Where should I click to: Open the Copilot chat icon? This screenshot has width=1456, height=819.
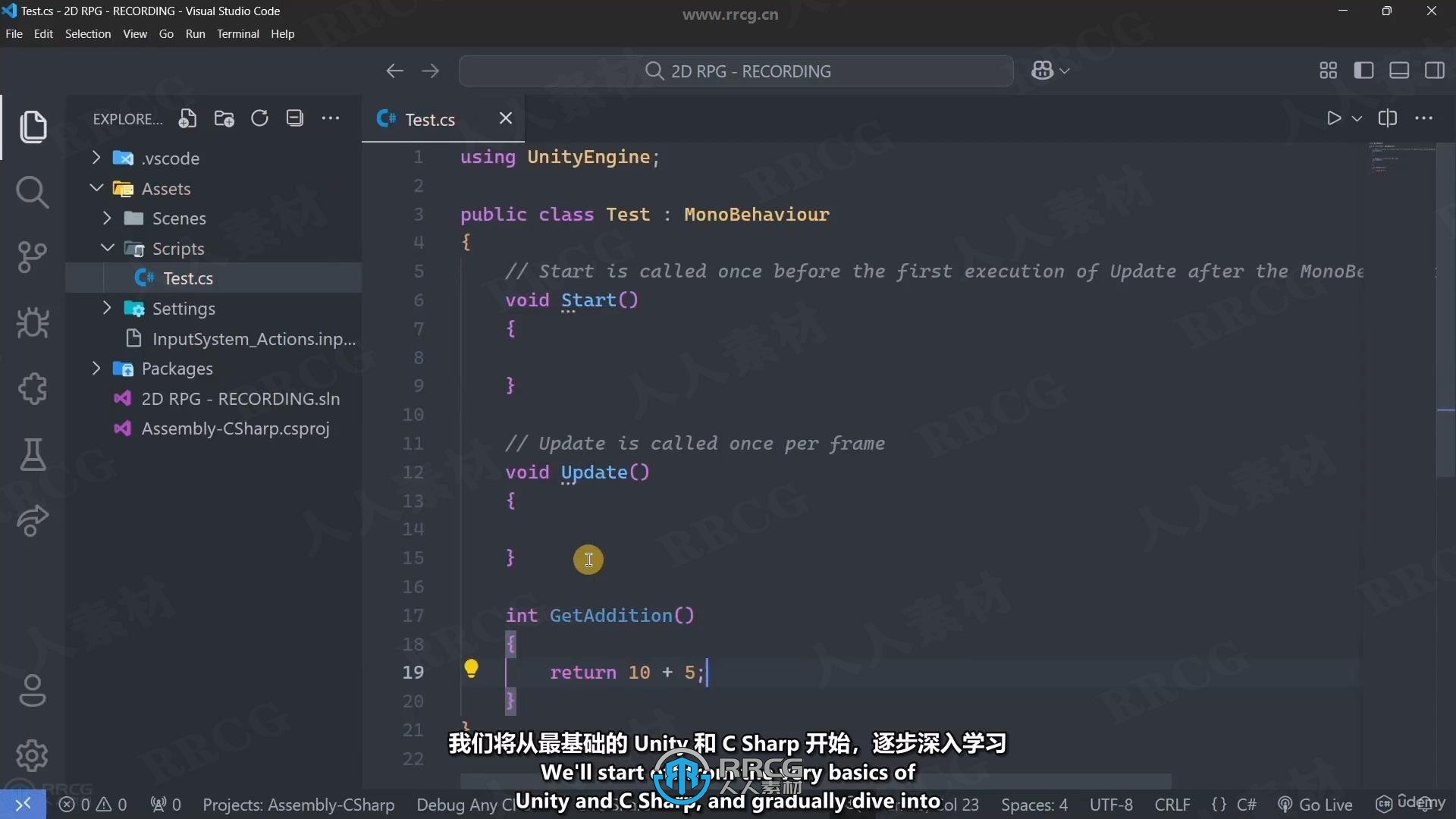click(1042, 71)
